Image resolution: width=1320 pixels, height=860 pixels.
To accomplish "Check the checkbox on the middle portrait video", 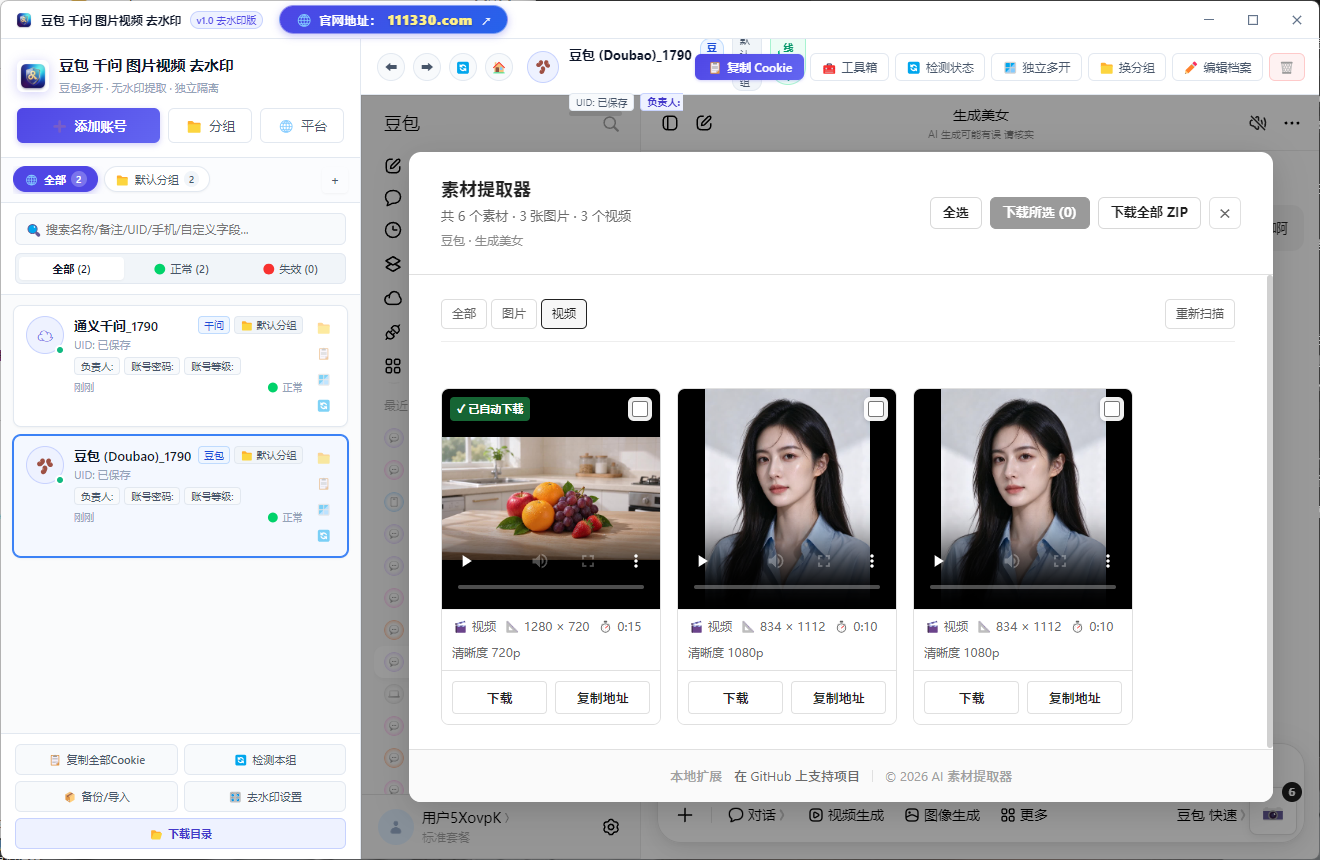I will 876,409.
